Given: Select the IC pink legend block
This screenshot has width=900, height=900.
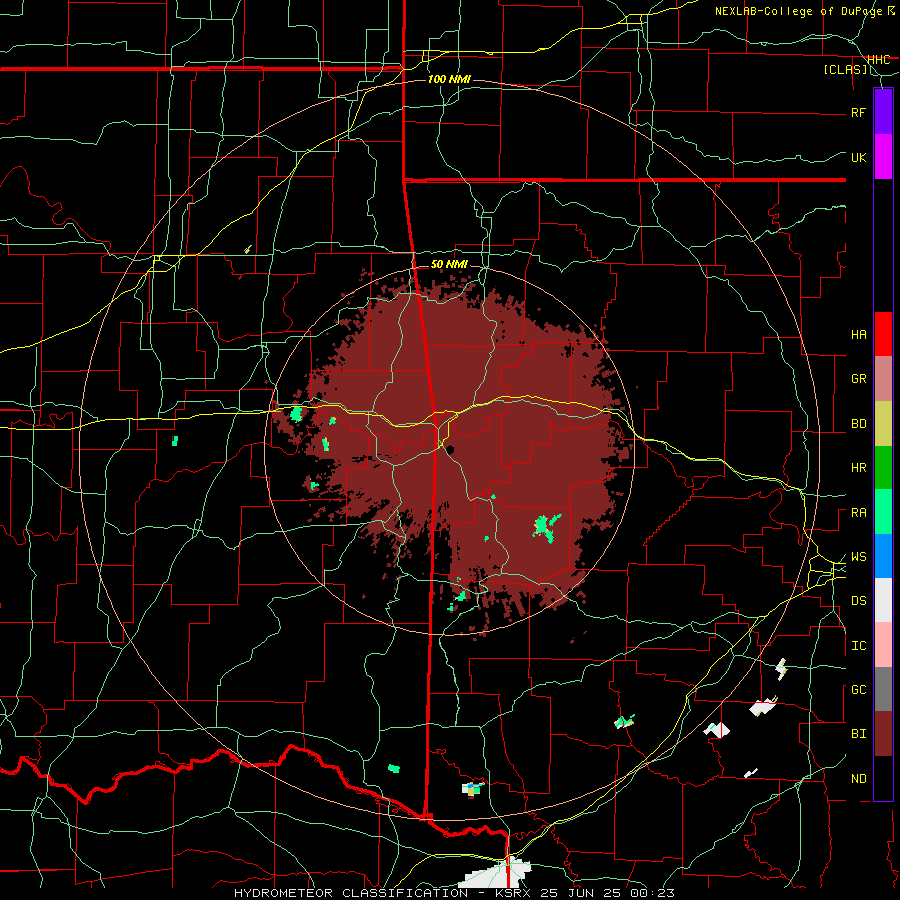Looking at the screenshot, I should tap(883, 645).
